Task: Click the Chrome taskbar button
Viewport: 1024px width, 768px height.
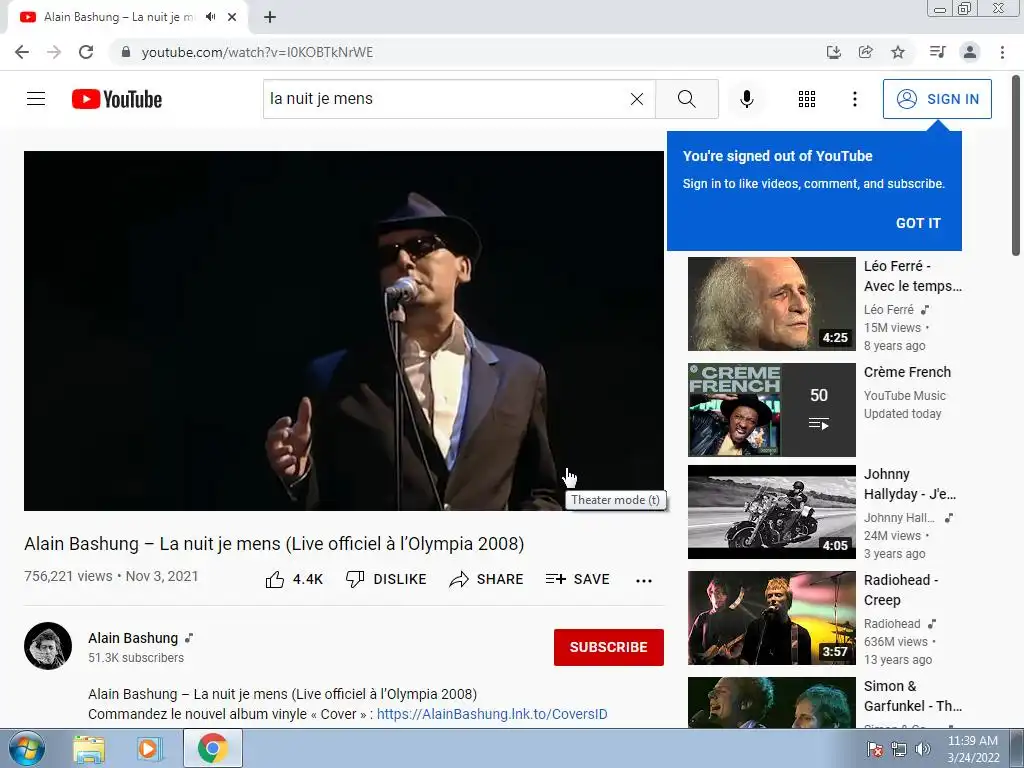Action: pos(212,748)
